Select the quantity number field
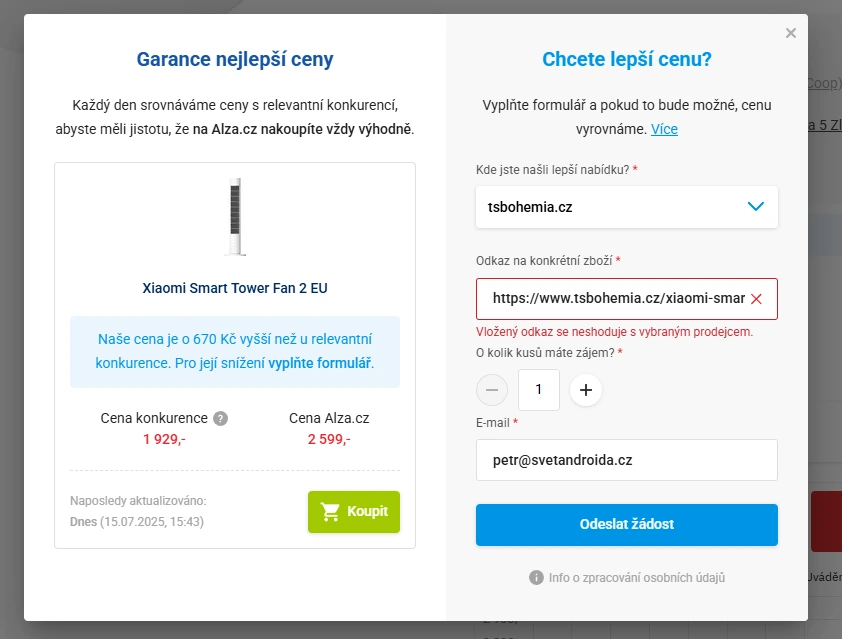 (539, 390)
